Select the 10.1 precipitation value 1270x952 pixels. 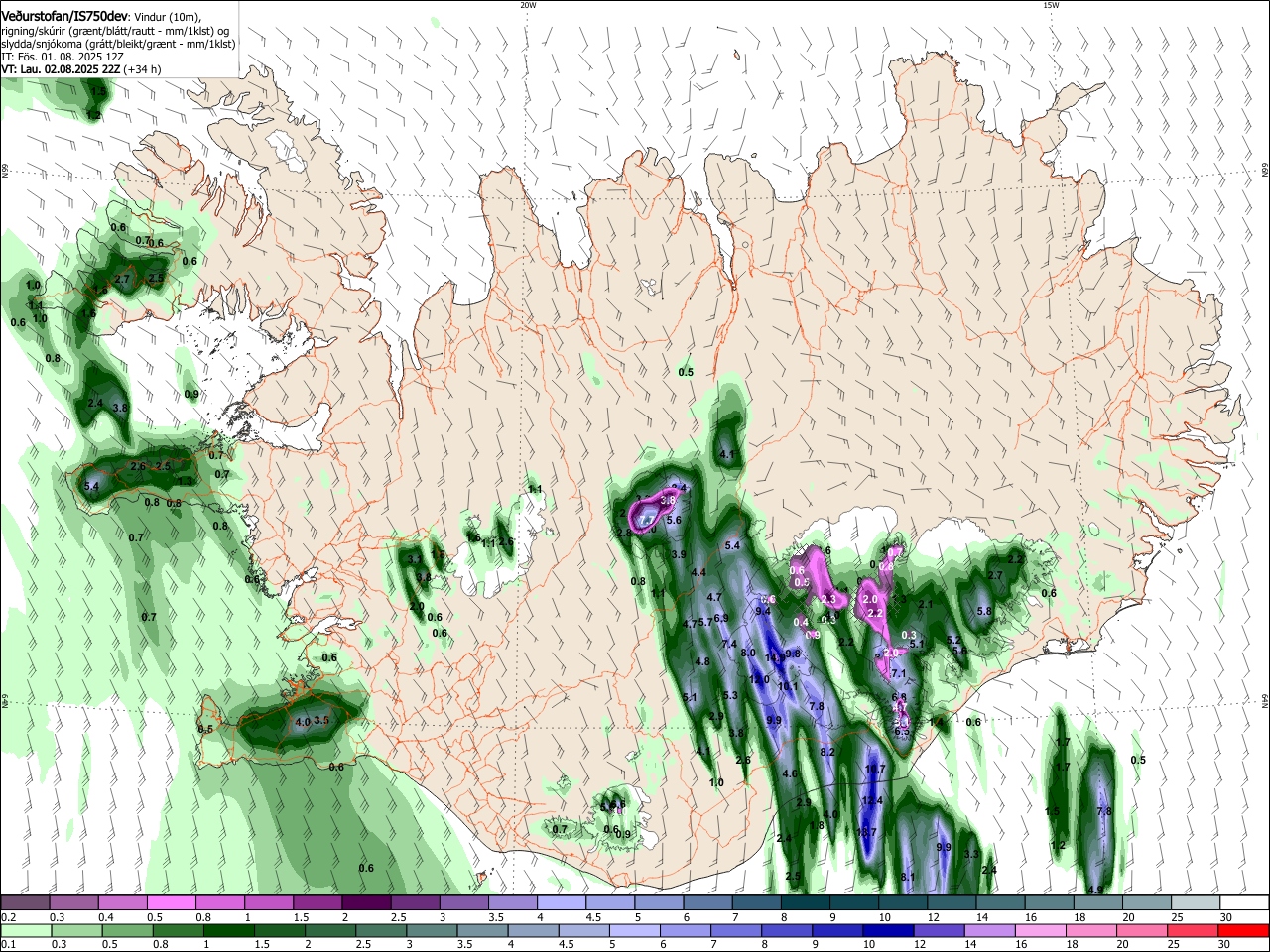[x=788, y=686]
